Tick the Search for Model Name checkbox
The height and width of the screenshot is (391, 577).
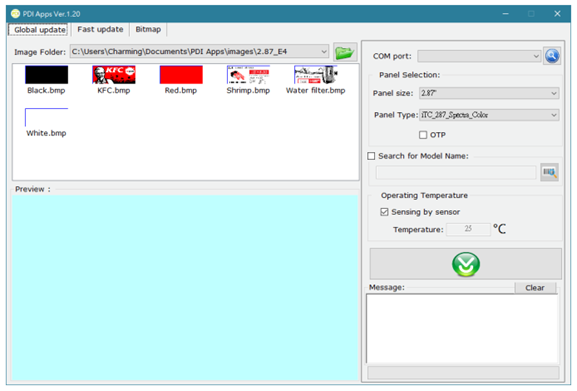point(371,156)
